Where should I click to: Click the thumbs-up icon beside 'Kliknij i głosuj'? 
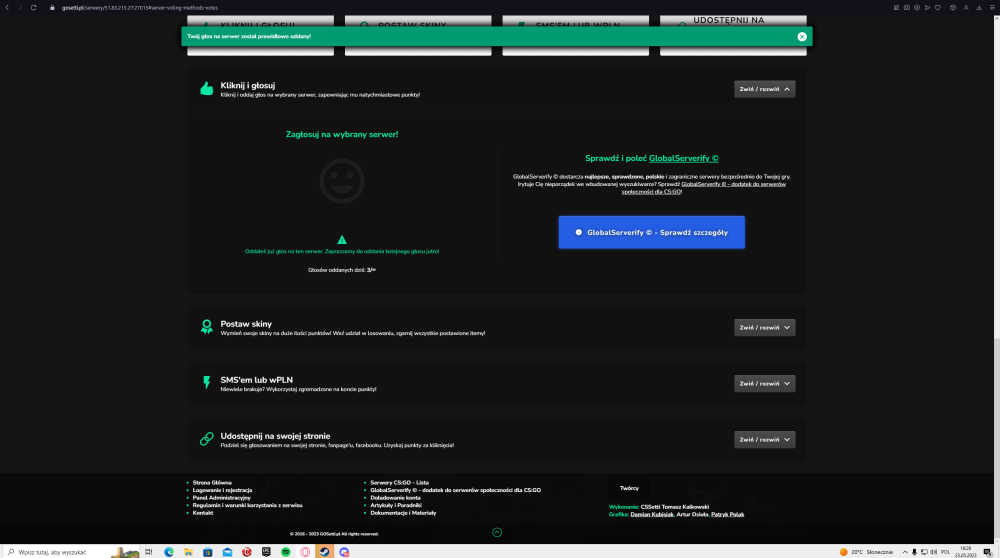click(207, 89)
